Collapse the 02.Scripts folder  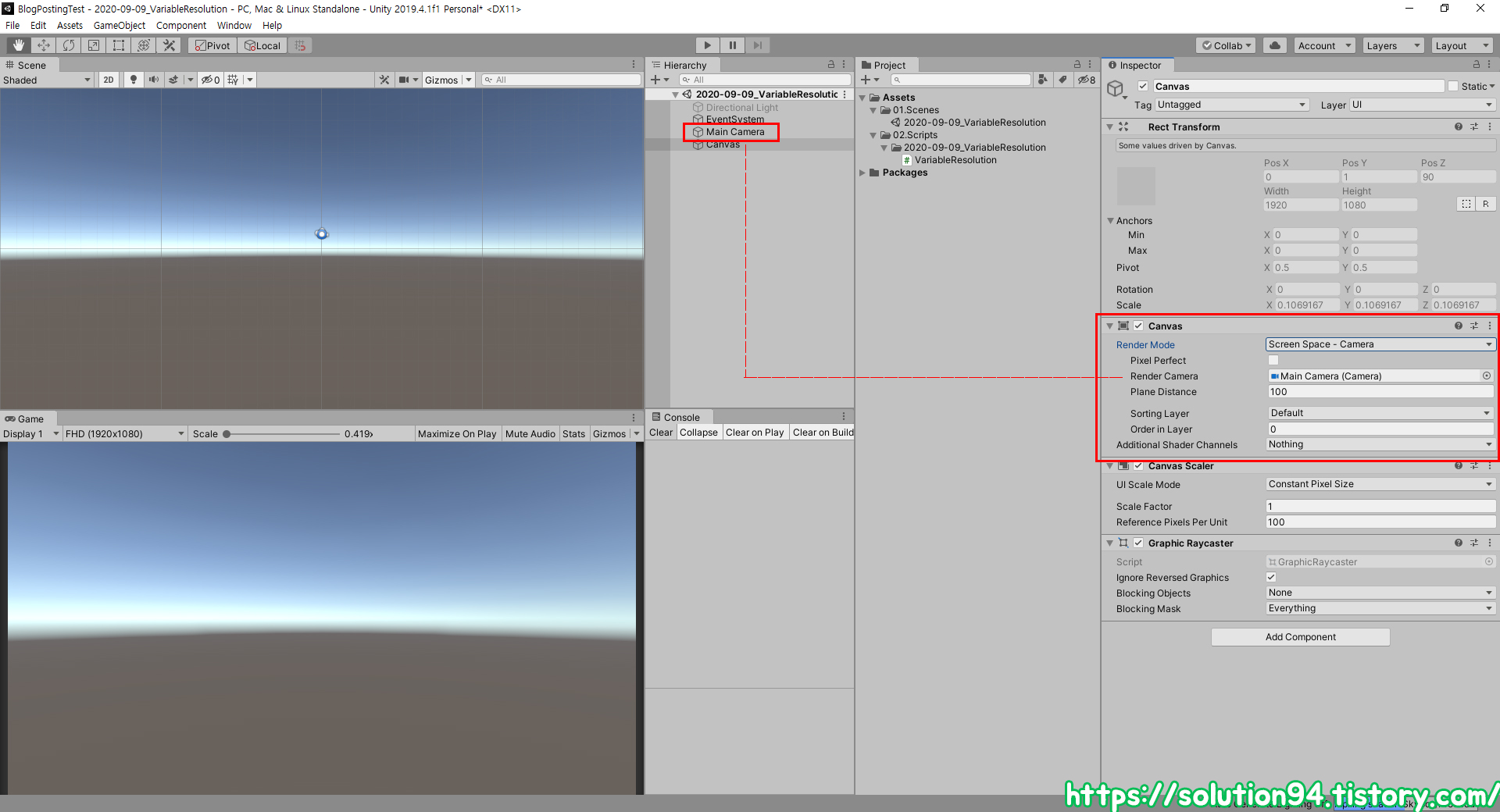[873, 135]
